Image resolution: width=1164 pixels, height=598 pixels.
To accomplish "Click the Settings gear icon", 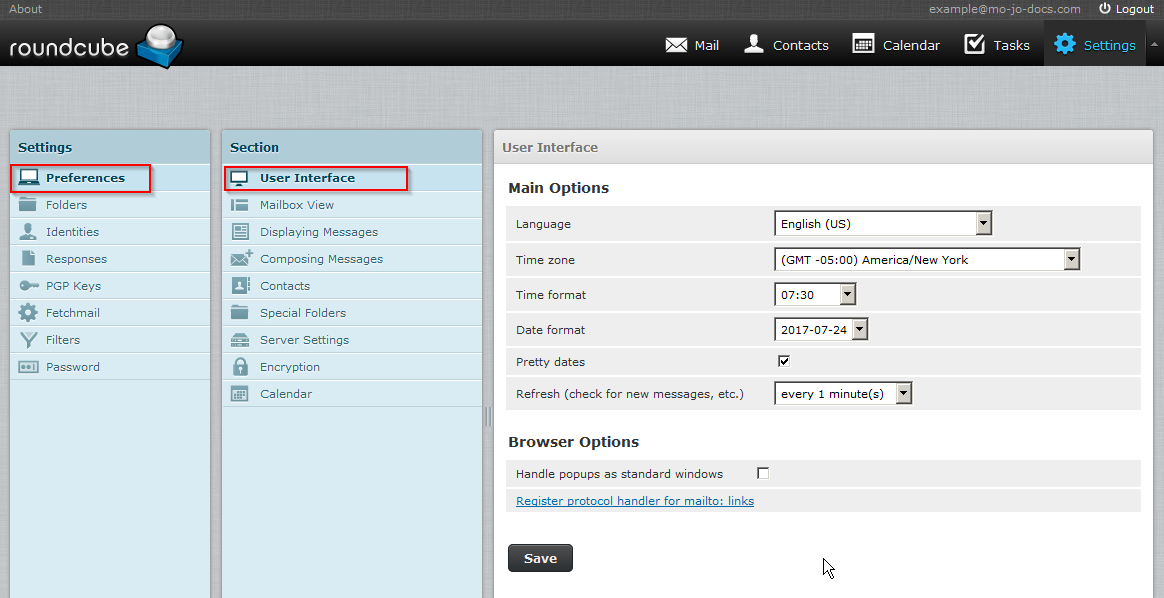I will (x=1065, y=44).
